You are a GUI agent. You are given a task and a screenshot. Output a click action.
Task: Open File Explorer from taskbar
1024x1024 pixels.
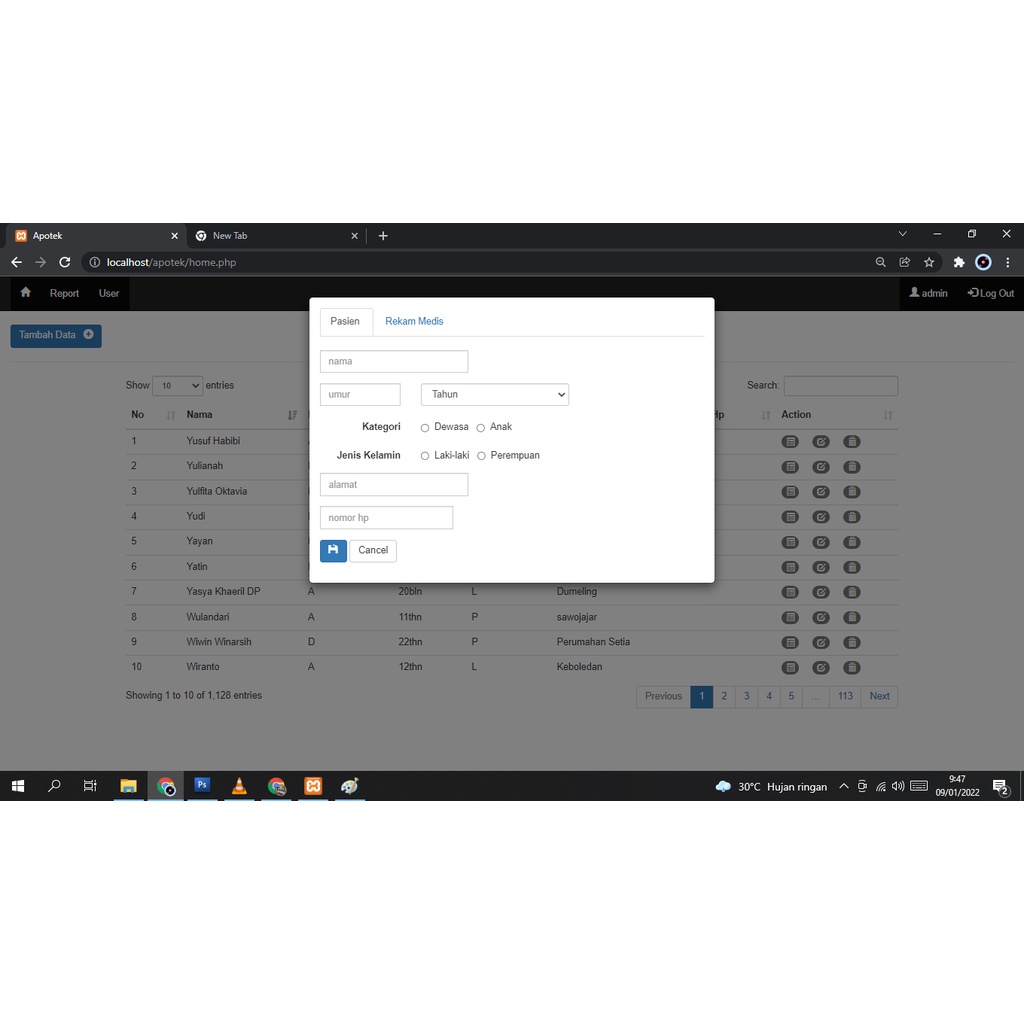(128, 786)
